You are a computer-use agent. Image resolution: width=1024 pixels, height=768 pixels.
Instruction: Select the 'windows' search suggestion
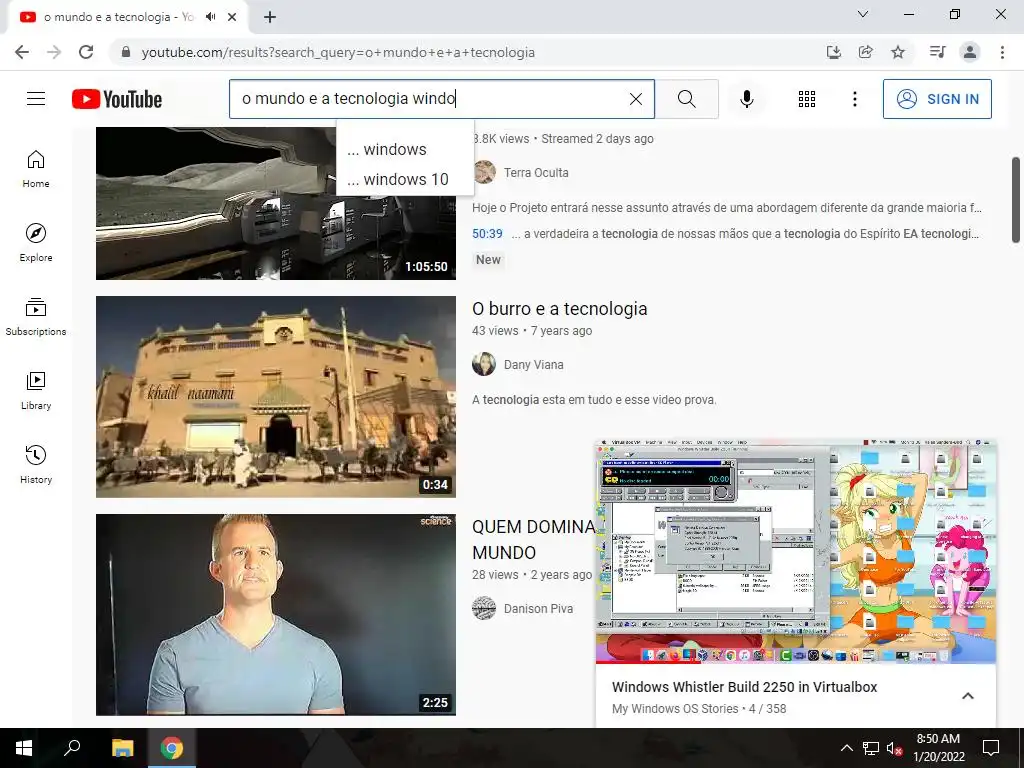click(x=405, y=149)
